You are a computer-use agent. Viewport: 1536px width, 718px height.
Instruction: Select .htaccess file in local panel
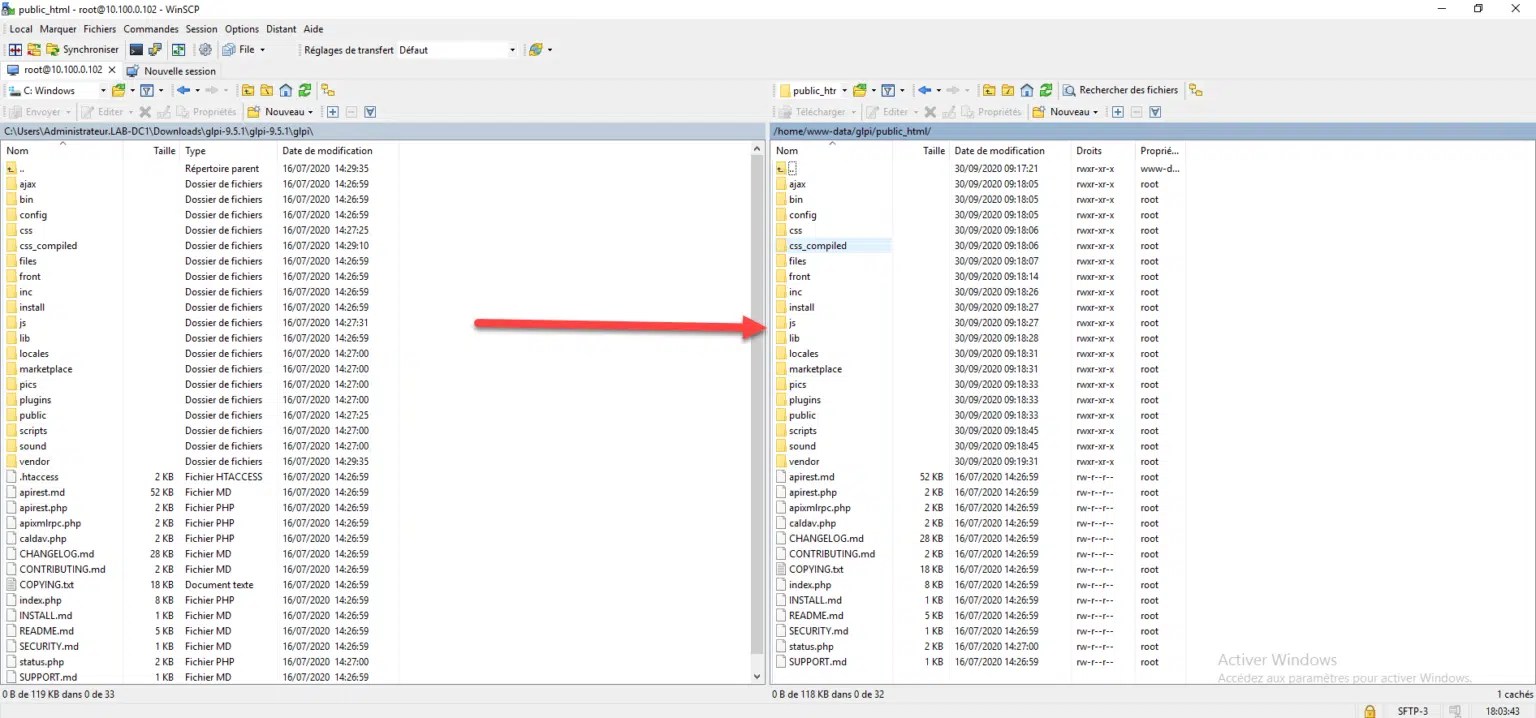[40, 477]
